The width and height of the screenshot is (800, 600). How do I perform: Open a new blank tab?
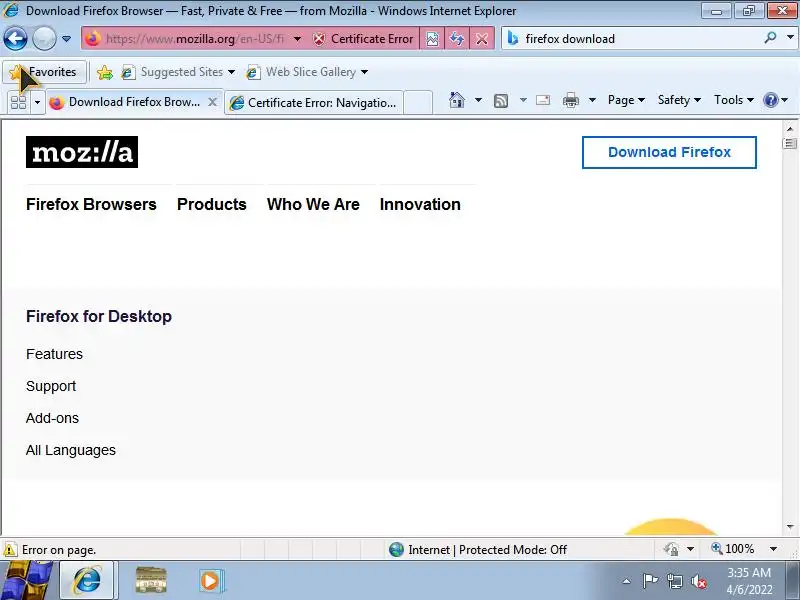tap(418, 103)
